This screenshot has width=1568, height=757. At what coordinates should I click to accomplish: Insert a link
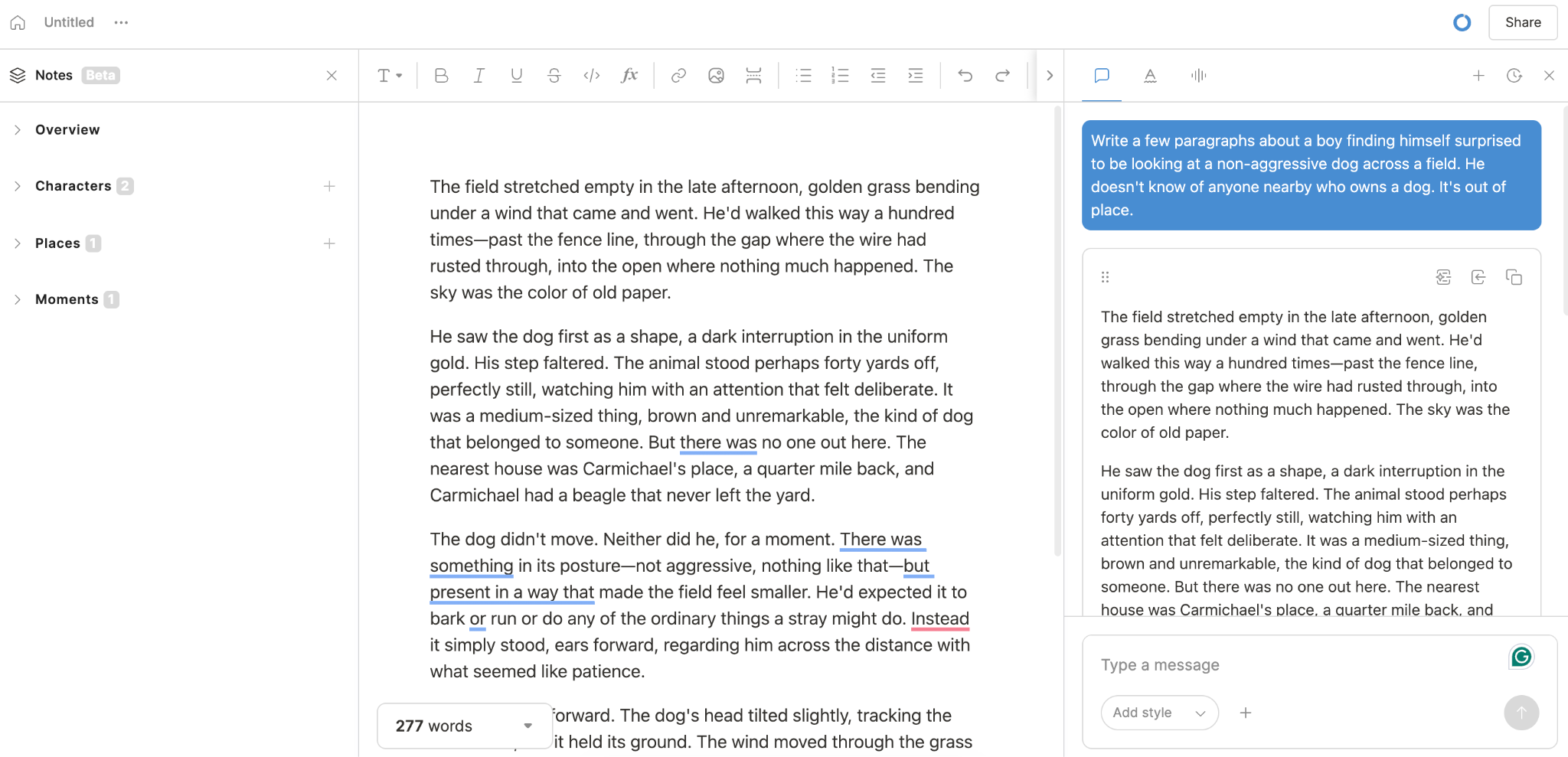pyautogui.click(x=678, y=75)
